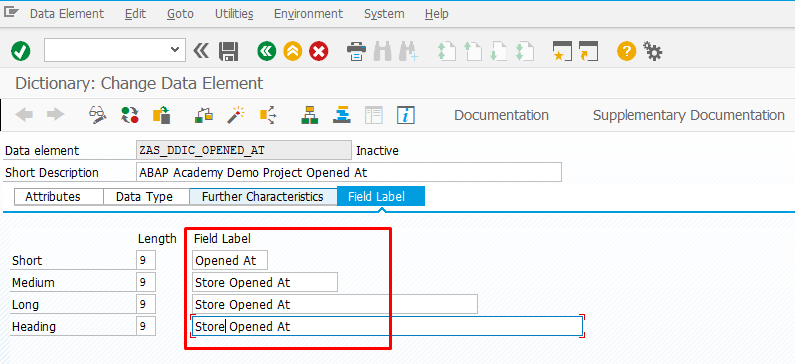
Task: Go to first page icon
Action: [447, 51]
